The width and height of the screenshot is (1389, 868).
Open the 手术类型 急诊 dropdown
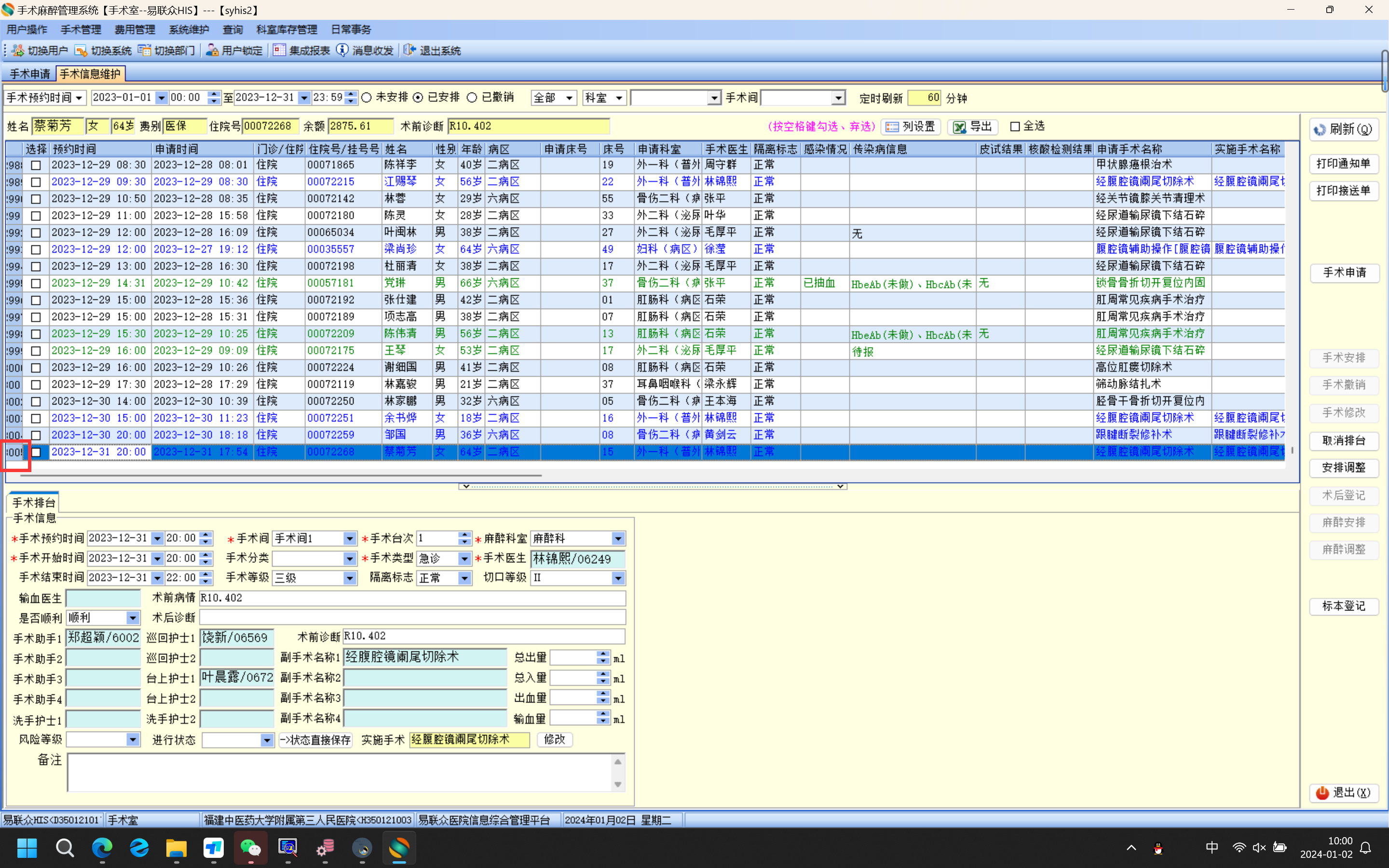[464, 558]
